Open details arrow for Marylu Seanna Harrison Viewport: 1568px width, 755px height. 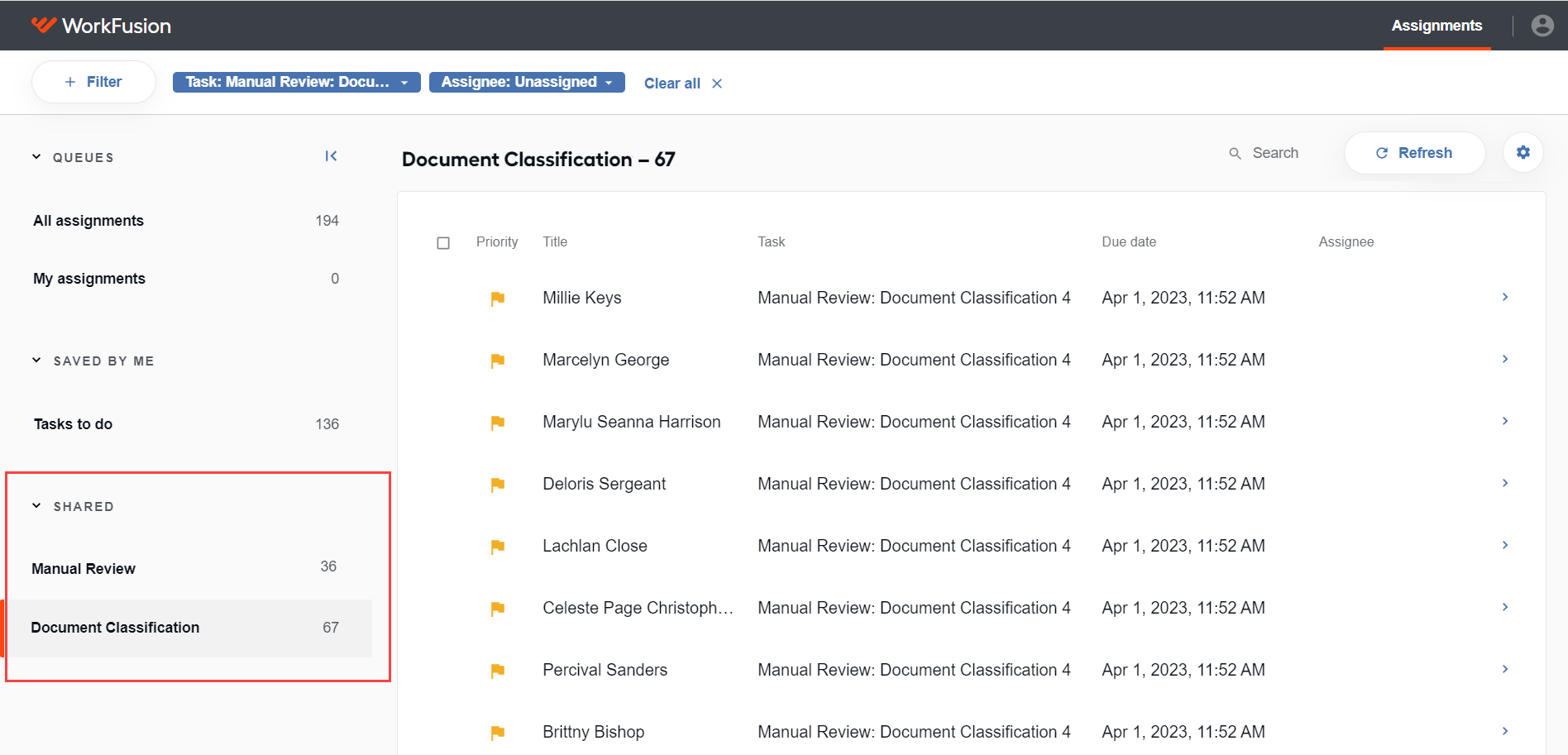tap(1505, 421)
